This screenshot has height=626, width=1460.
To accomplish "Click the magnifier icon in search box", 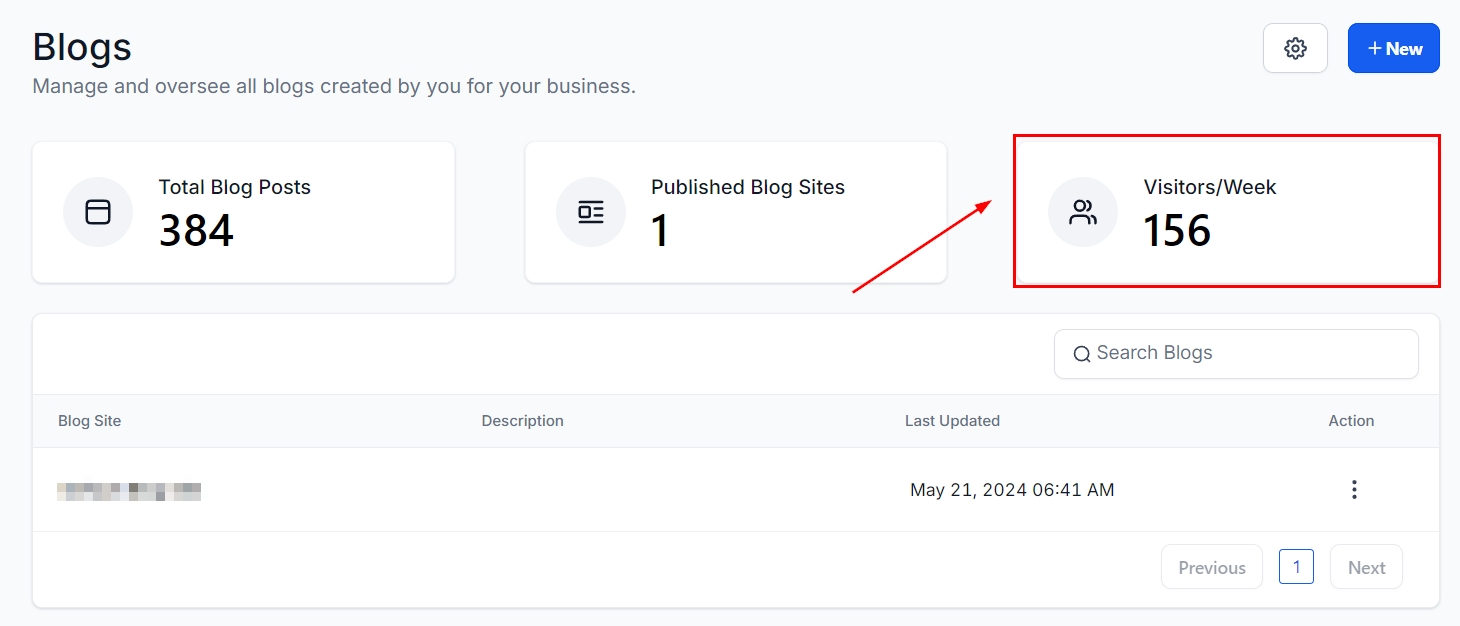I will click(x=1081, y=354).
